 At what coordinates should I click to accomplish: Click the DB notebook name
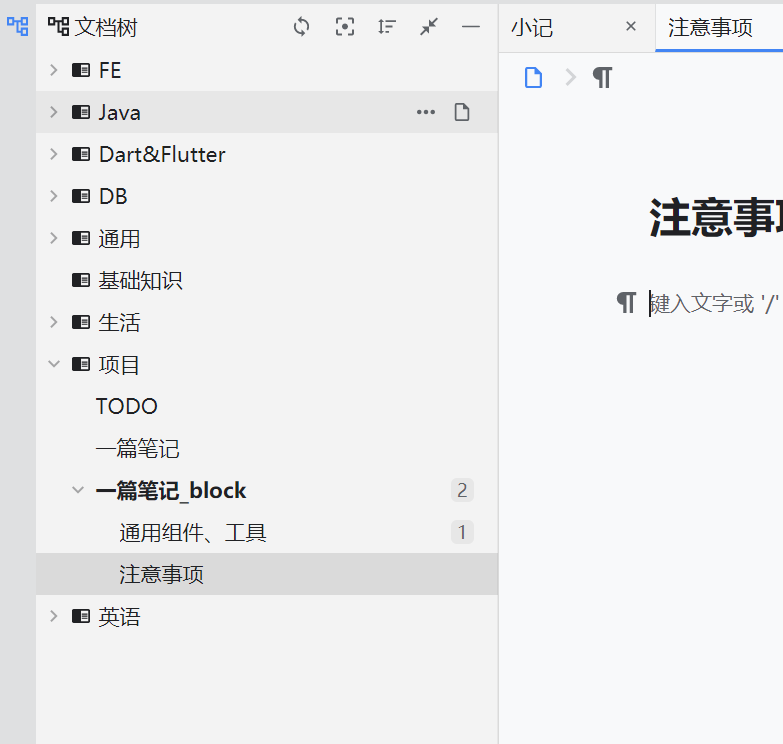[x=113, y=196]
